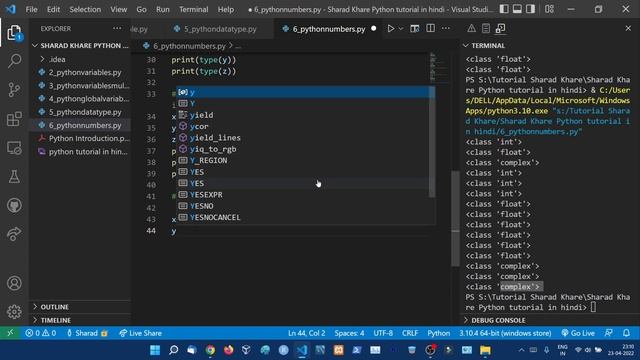Change indentation via Spaces: 4
The height and width of the screenshot is (360, 640).
349,333
